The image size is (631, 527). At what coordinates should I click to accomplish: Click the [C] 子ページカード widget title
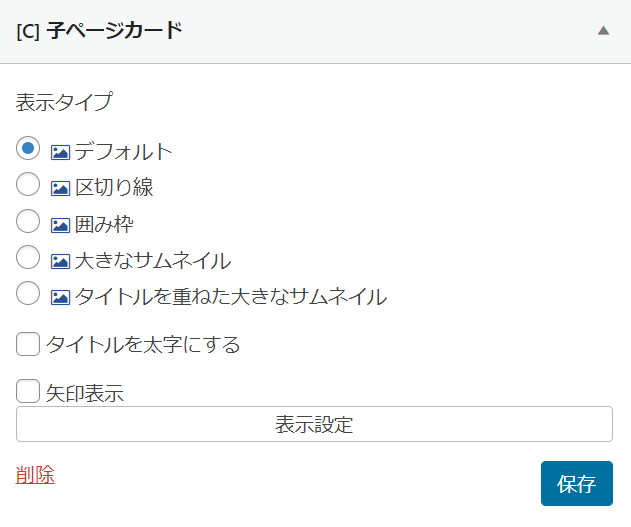[99, 31]
